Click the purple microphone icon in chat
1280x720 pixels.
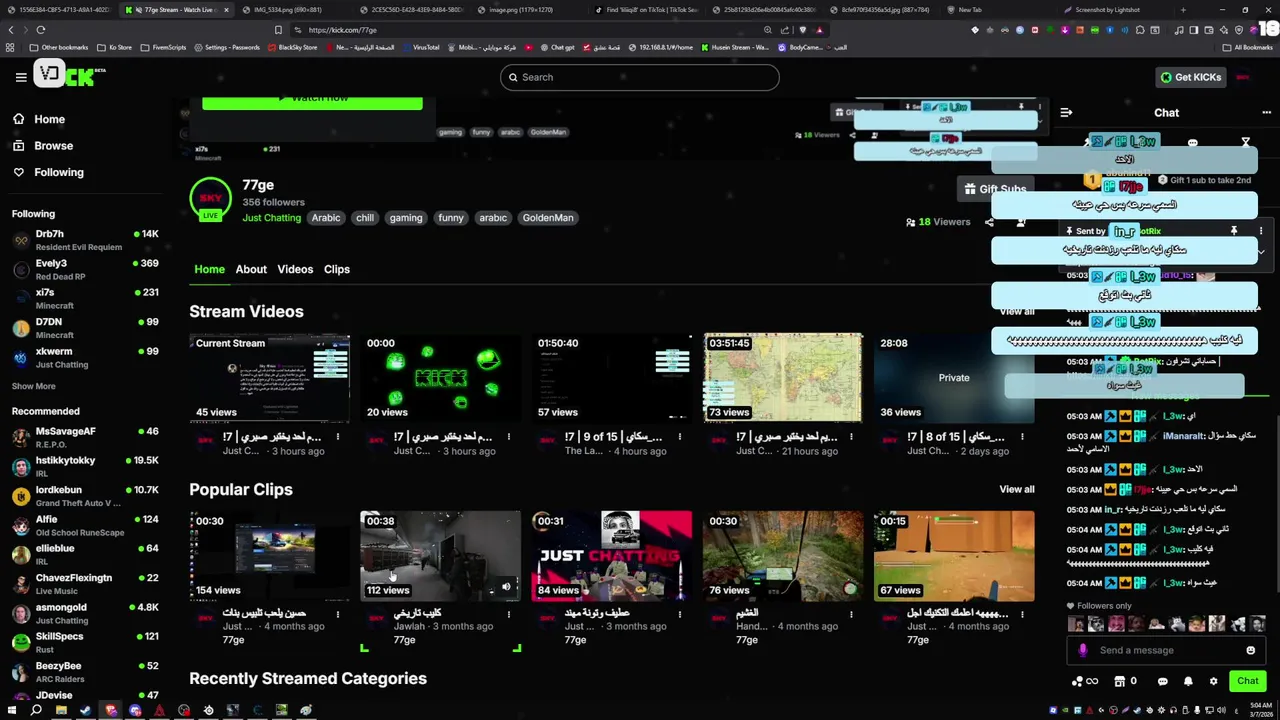coord(1083,650)
